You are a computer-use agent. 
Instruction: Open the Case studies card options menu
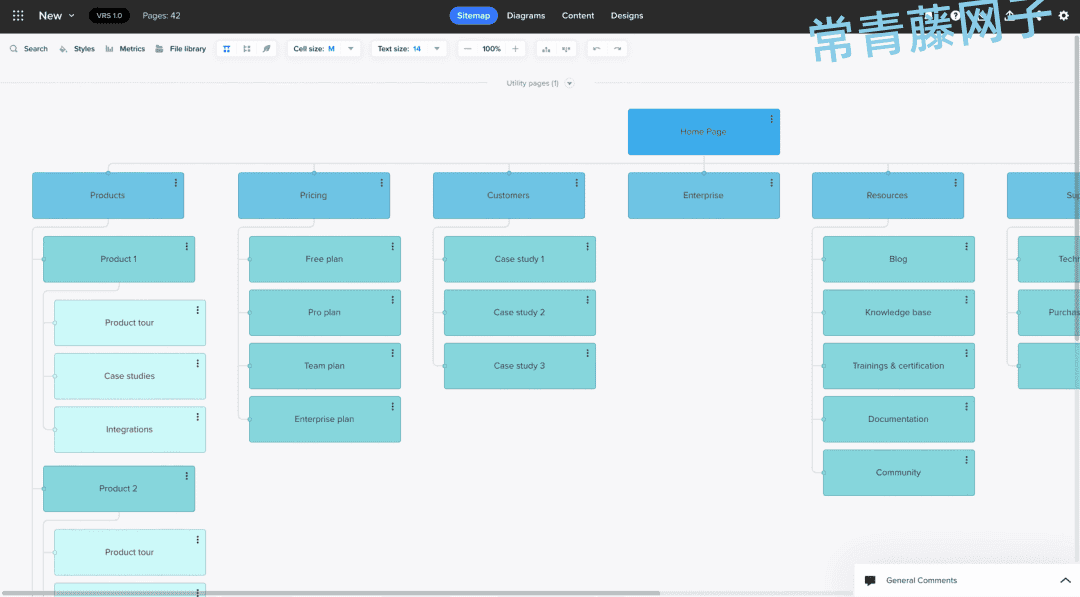(198, 364)
